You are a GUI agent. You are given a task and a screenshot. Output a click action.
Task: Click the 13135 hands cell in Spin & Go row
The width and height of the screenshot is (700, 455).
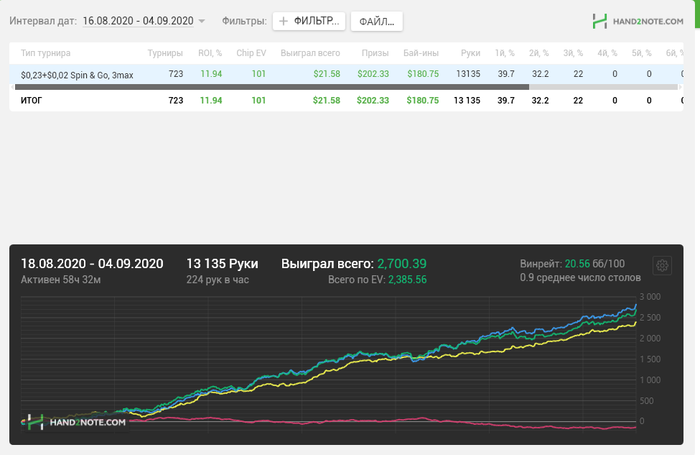click(468, 74)
